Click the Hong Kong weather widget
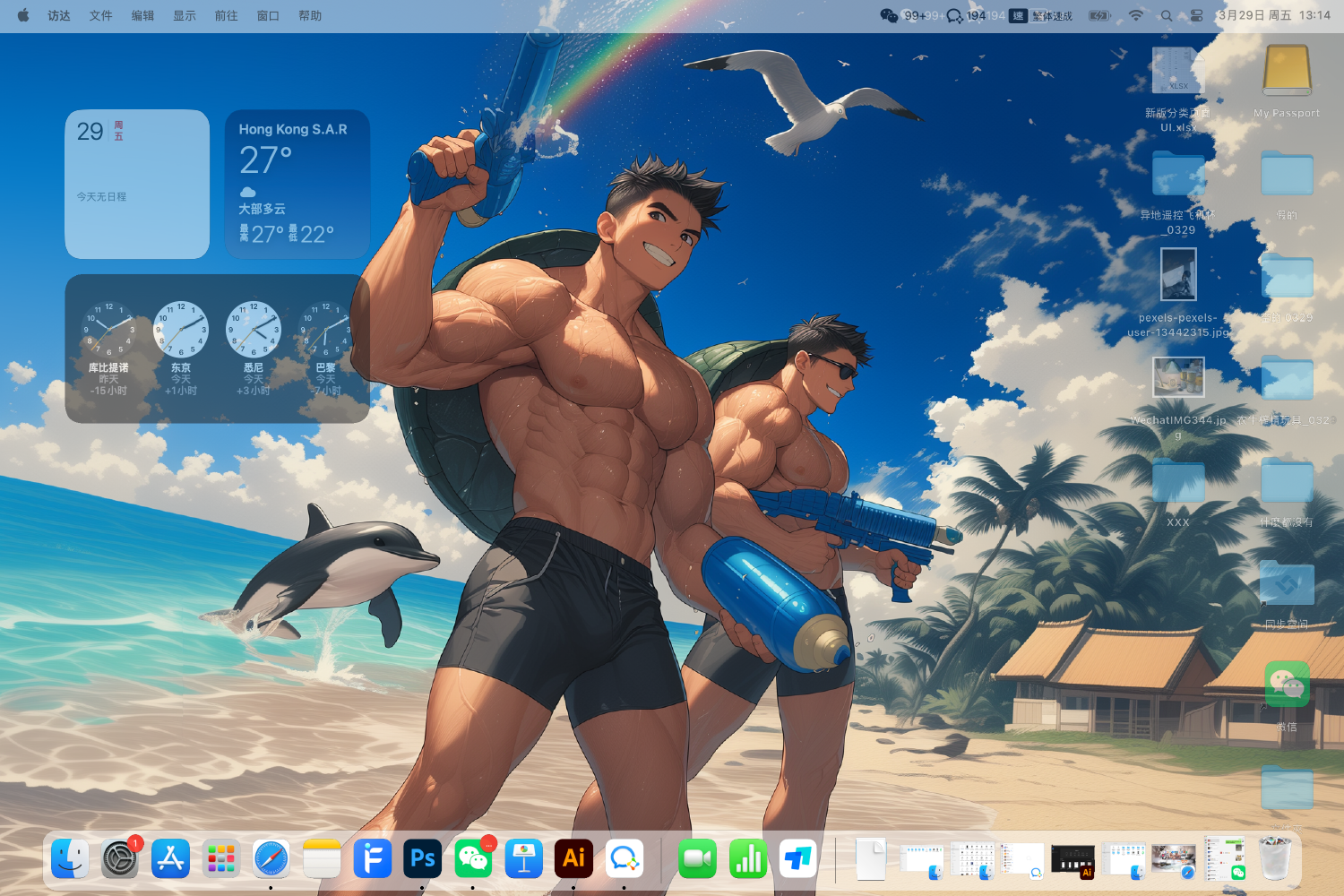The width and height of the screenshot is (1344, 896). (x=297, y=185)
